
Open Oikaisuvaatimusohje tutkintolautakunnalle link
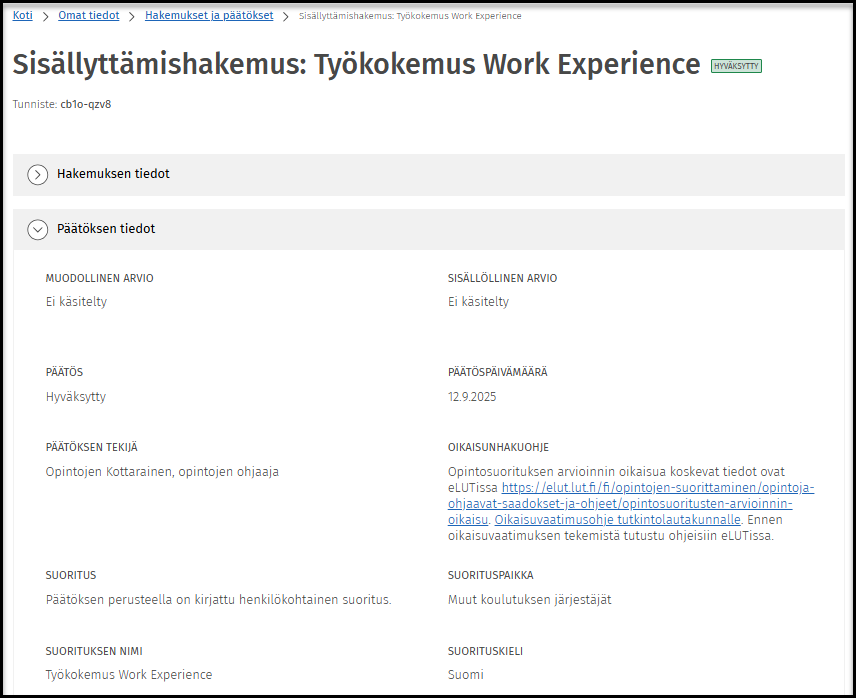(618, 520)
